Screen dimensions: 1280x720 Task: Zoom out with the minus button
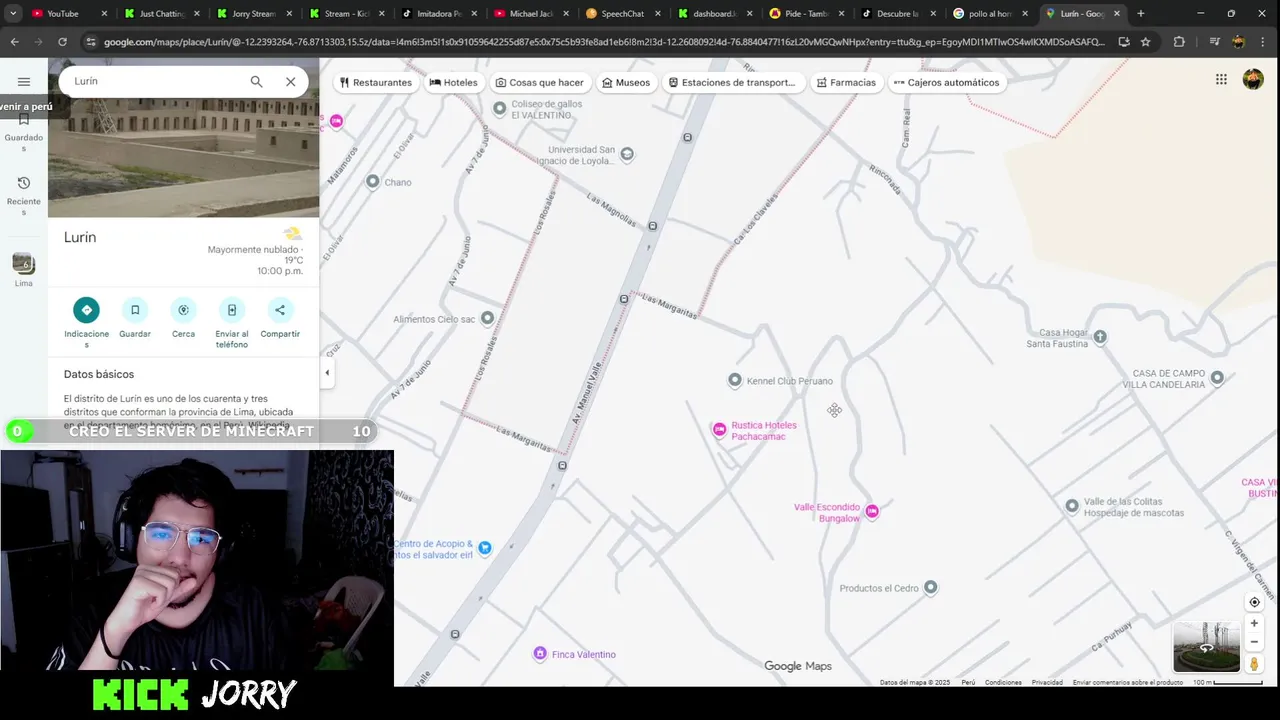point(1254,642)
